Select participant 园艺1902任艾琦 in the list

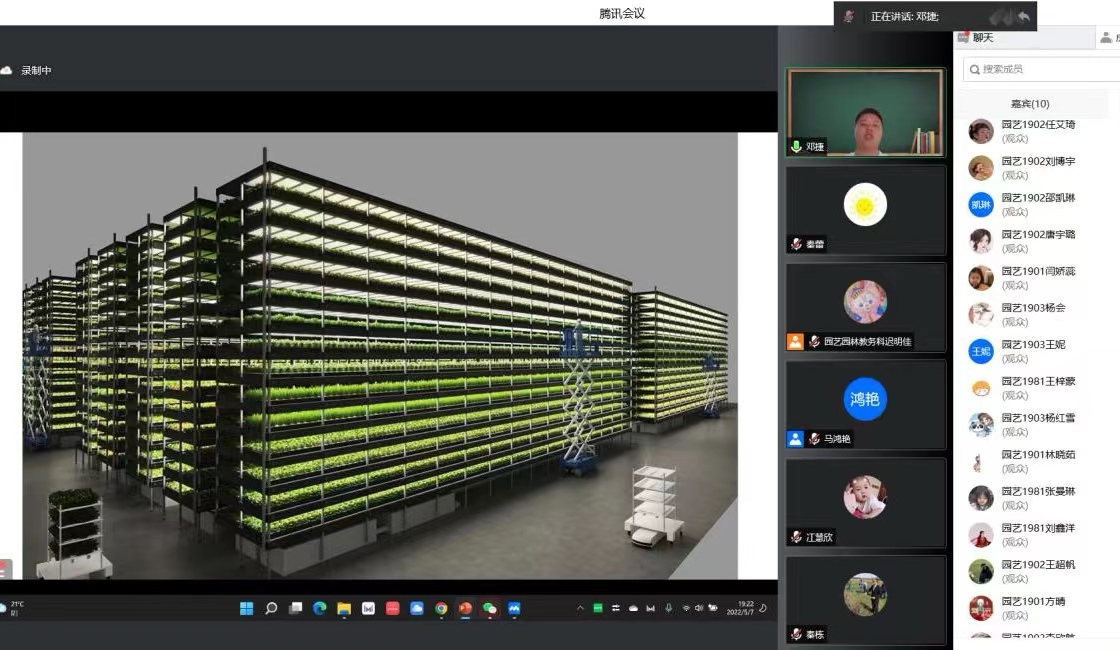pos(1038,131)
